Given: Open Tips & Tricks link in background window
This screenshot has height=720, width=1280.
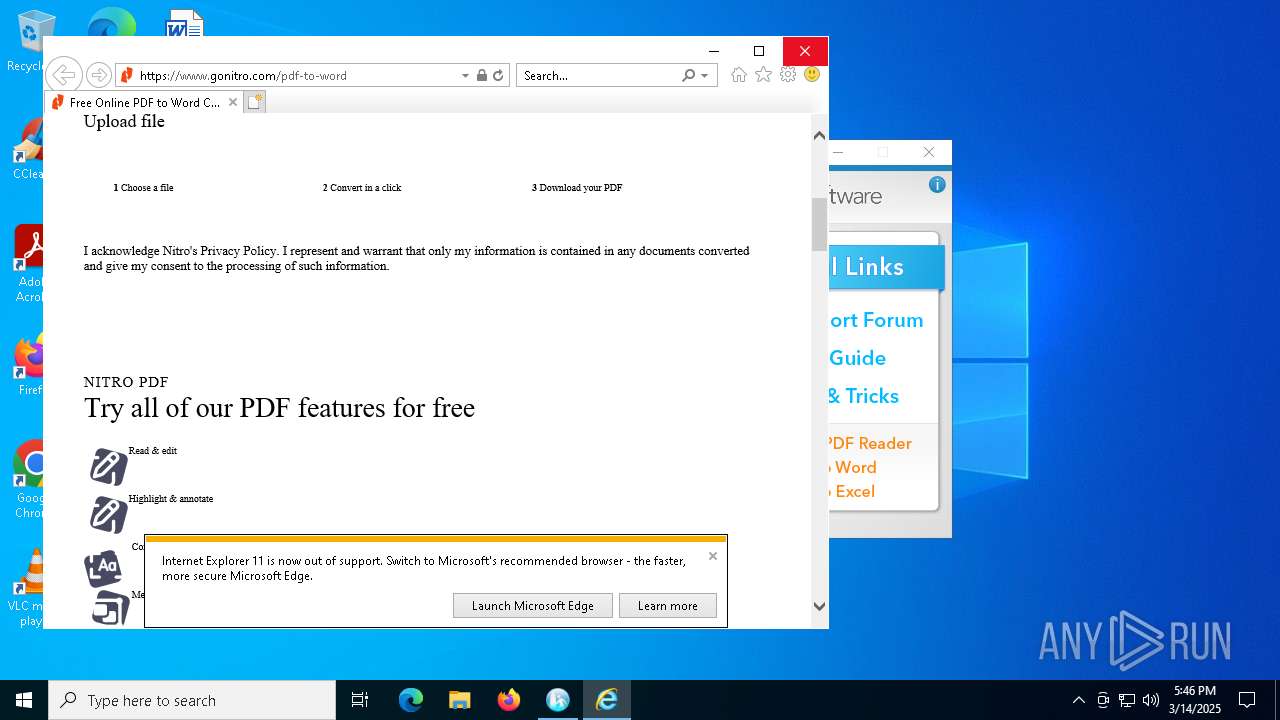Looking at the screenshot, I should click(864, 396).
